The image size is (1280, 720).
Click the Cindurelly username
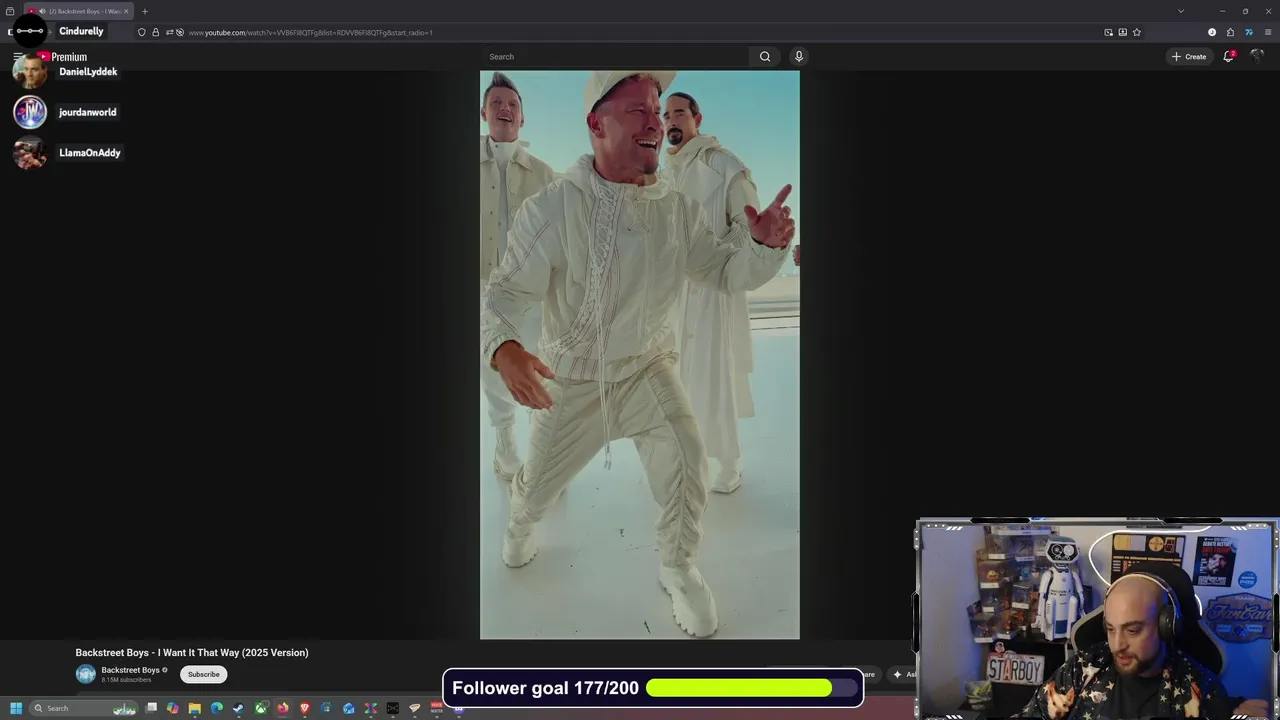pos(81,31)
